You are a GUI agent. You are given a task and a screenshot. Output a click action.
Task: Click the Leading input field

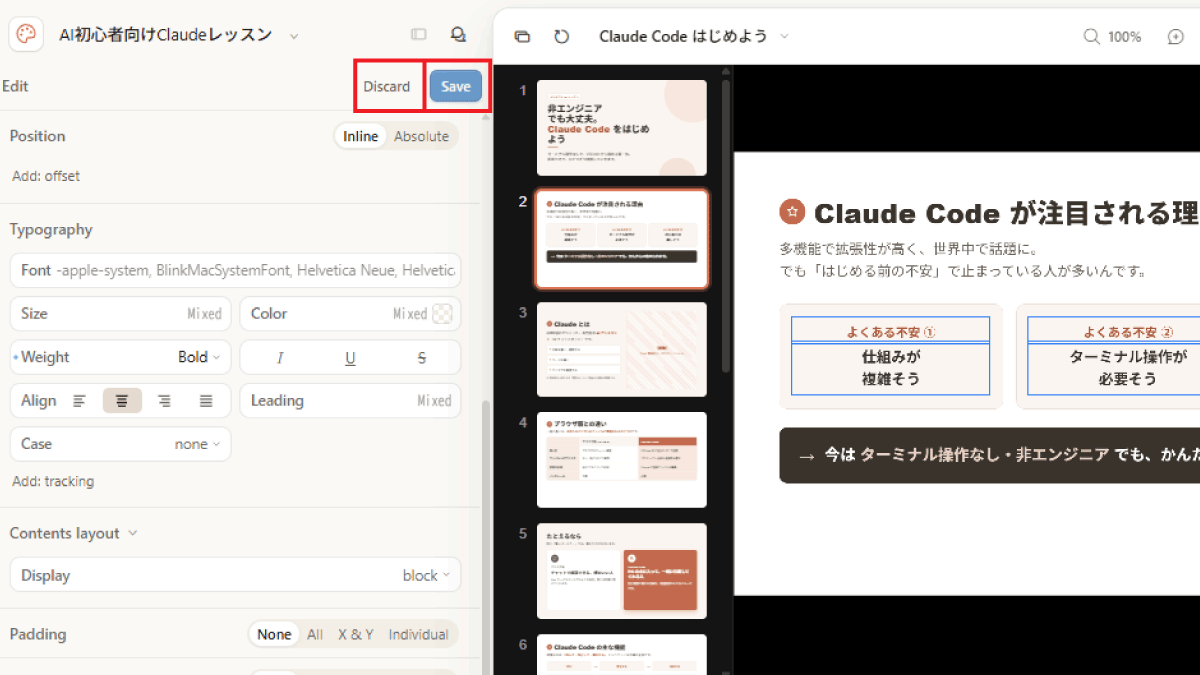click(x=350, y=401)
